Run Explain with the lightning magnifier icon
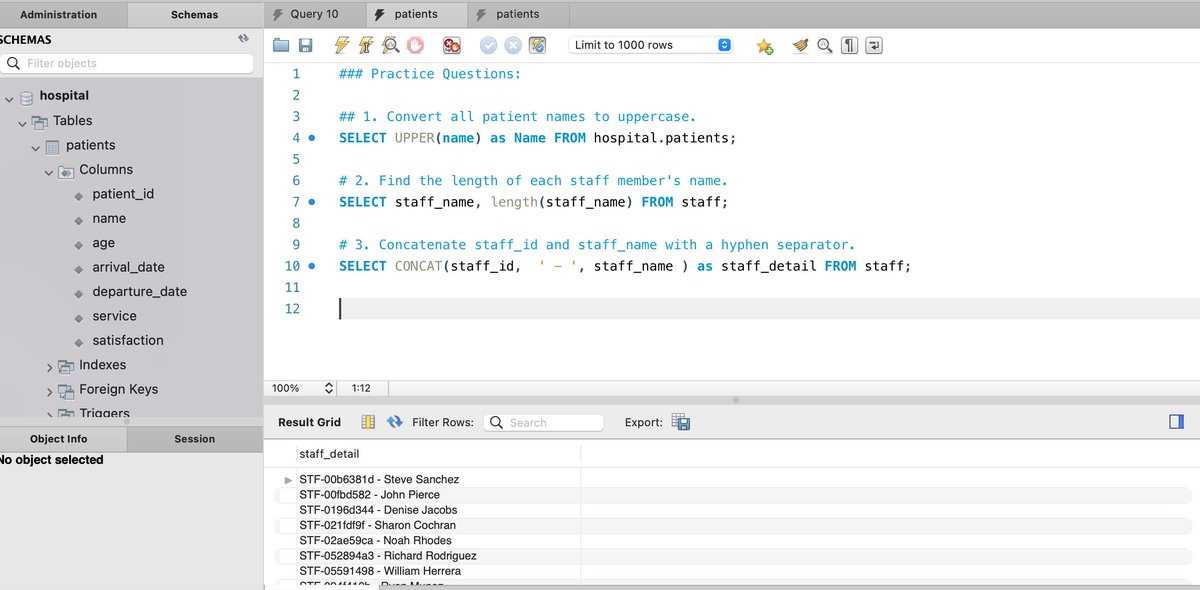Image resolution: width=1200 pixels, height=590 pixels. (390, 45)
